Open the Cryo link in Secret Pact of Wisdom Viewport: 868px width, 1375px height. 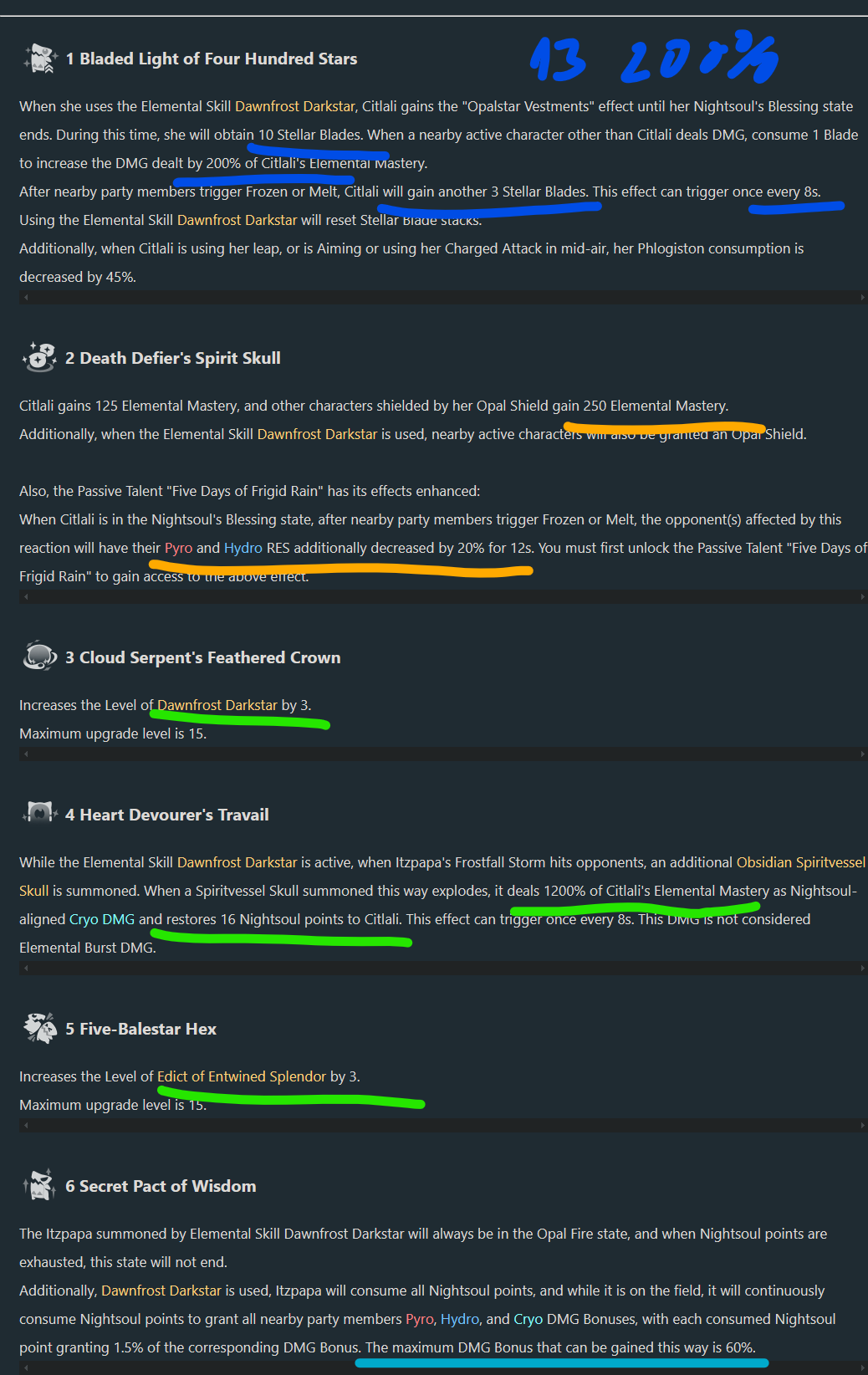[528, 1319]
